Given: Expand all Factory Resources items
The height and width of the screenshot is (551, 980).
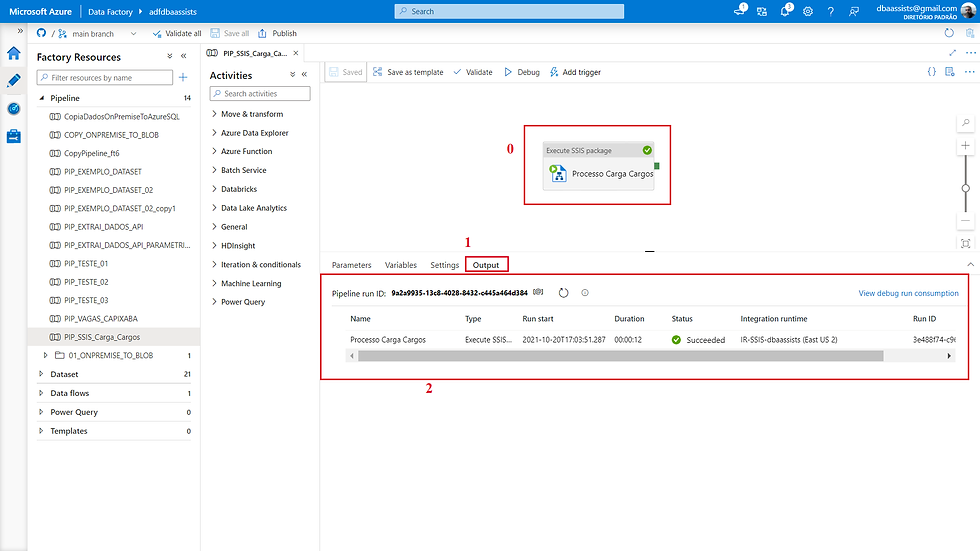Looking at the screenshot, I should (x=169, y=56).
